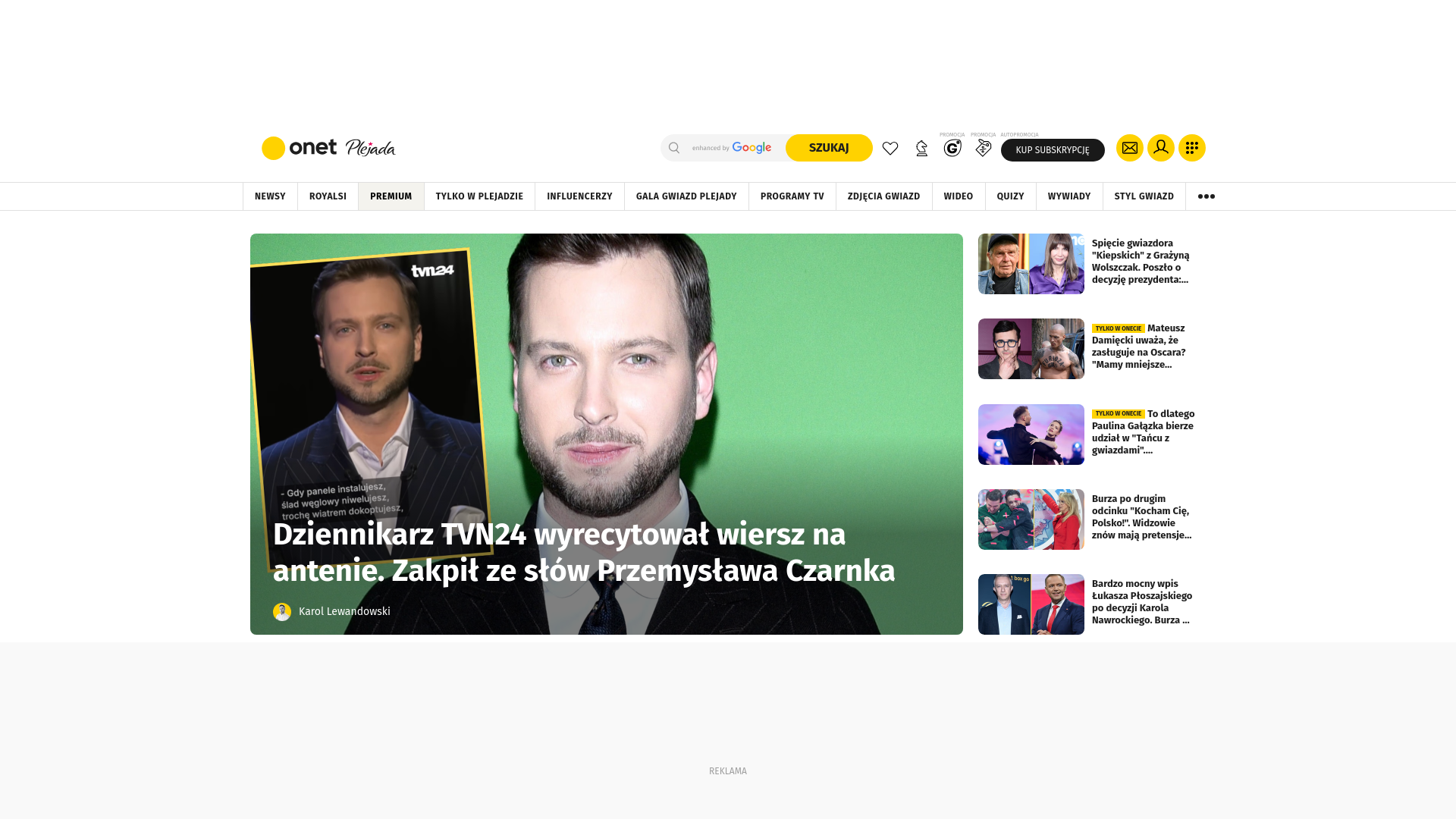The image size is (1456, 819).
Task: Open Paulina Gałązka dance thumbnail
Action: [1031, 435]
